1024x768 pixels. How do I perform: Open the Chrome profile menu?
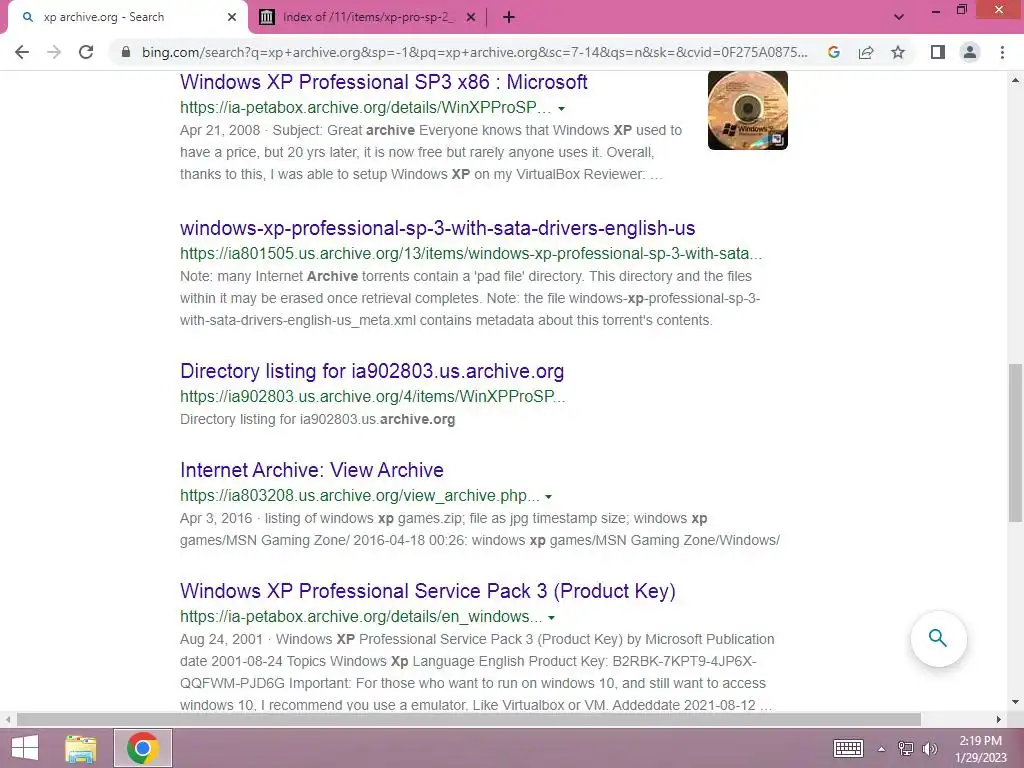[970, 52]
